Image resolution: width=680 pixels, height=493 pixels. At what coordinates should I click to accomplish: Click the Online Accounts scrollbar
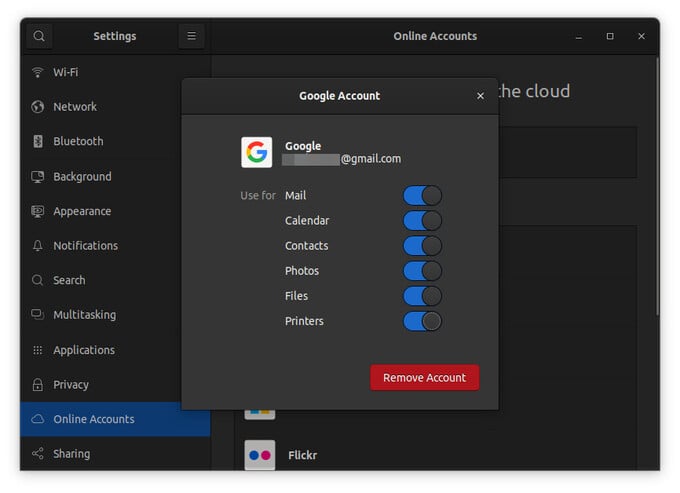[657, 186]
